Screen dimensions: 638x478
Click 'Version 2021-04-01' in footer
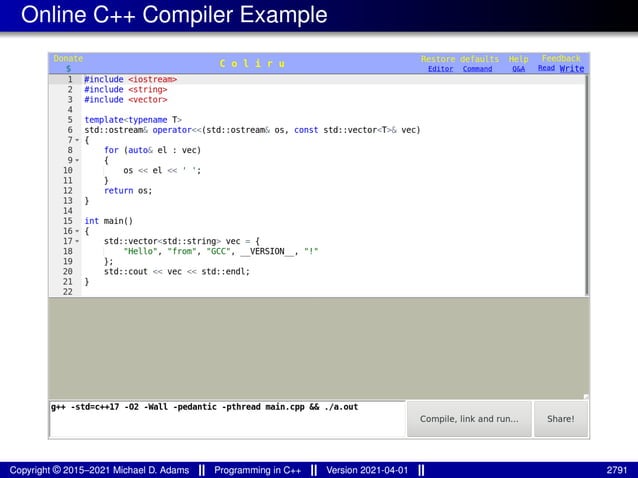(367, 470)
